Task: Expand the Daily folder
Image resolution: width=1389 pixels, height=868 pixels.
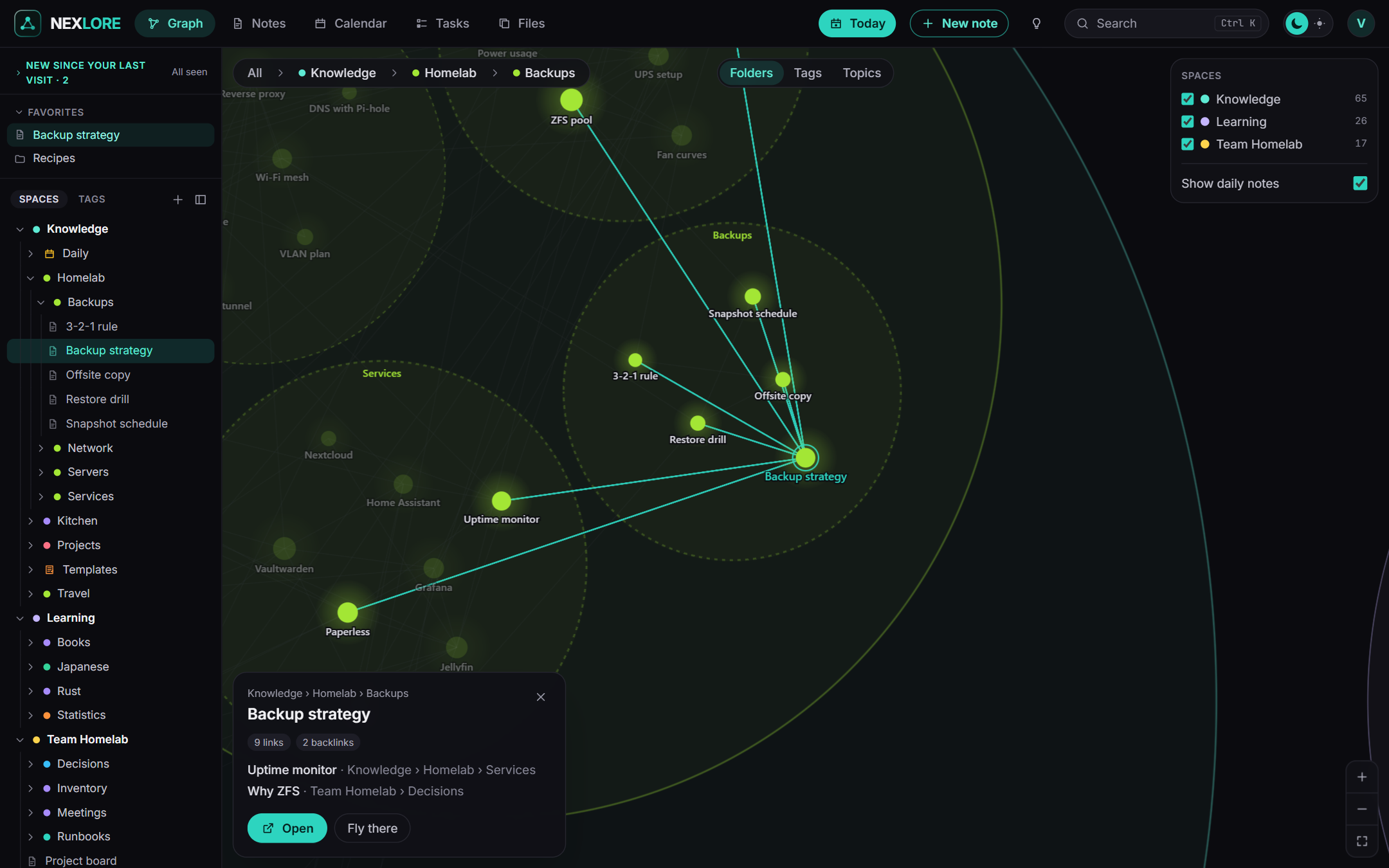Action: click(x=30, y=254)
